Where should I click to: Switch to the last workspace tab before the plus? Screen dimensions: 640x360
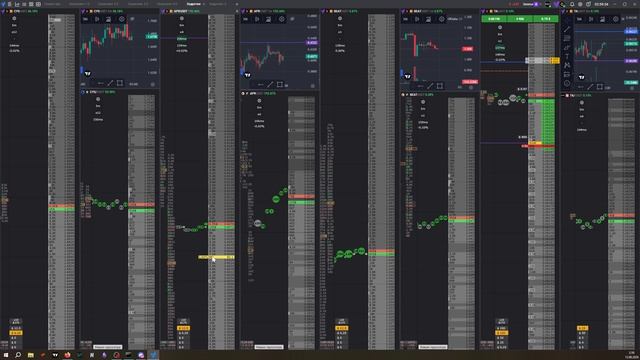tap(218, 4)
